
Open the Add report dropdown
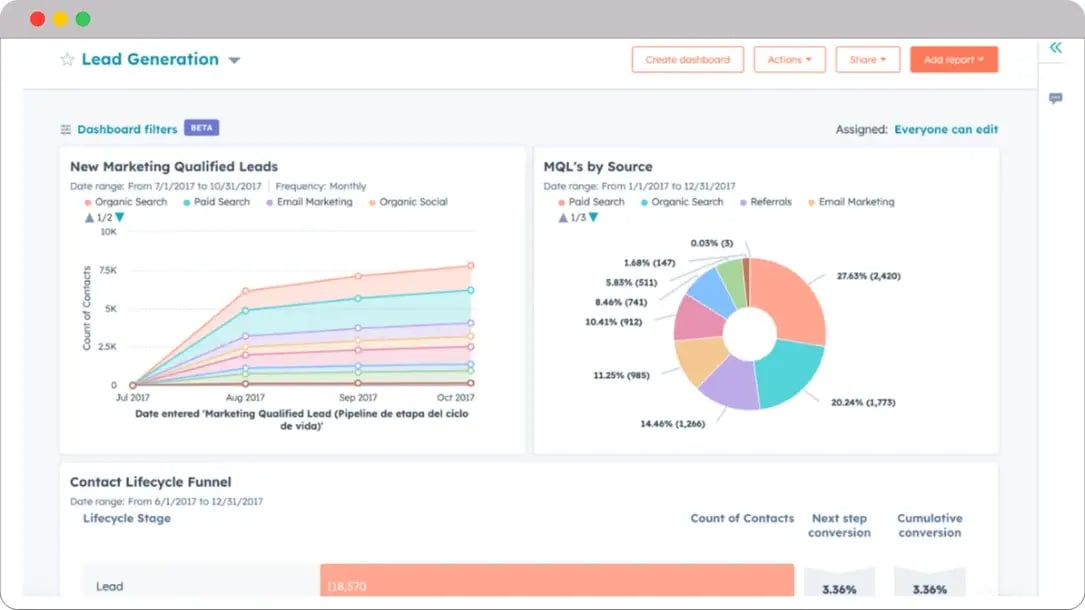[x=953, y=59]
